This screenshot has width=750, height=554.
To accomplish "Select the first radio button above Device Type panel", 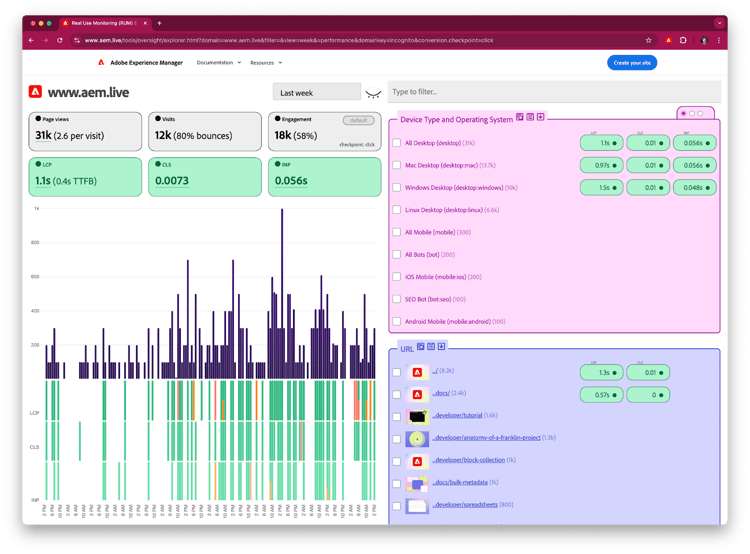I will pyautogui.click(x=684, y=113).
